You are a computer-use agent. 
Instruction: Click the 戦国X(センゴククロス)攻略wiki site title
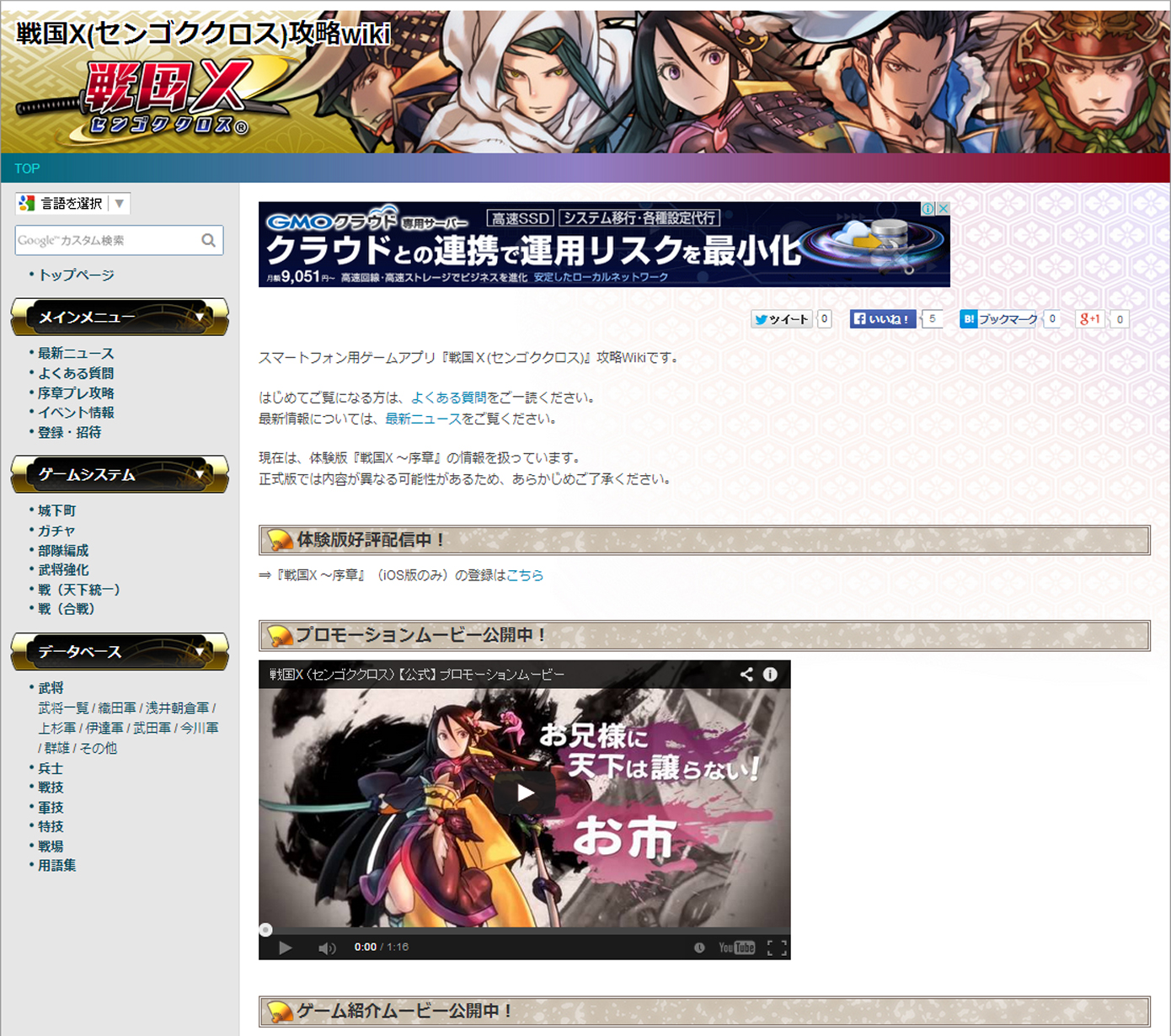203,34
